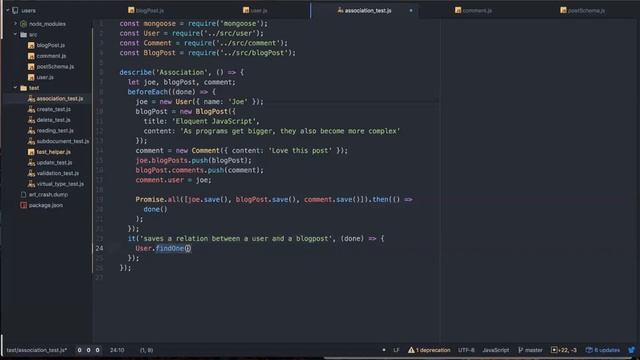Viewport: 640px width, 360px height.
Task: Open delete_test.js file
Action: 53,120
